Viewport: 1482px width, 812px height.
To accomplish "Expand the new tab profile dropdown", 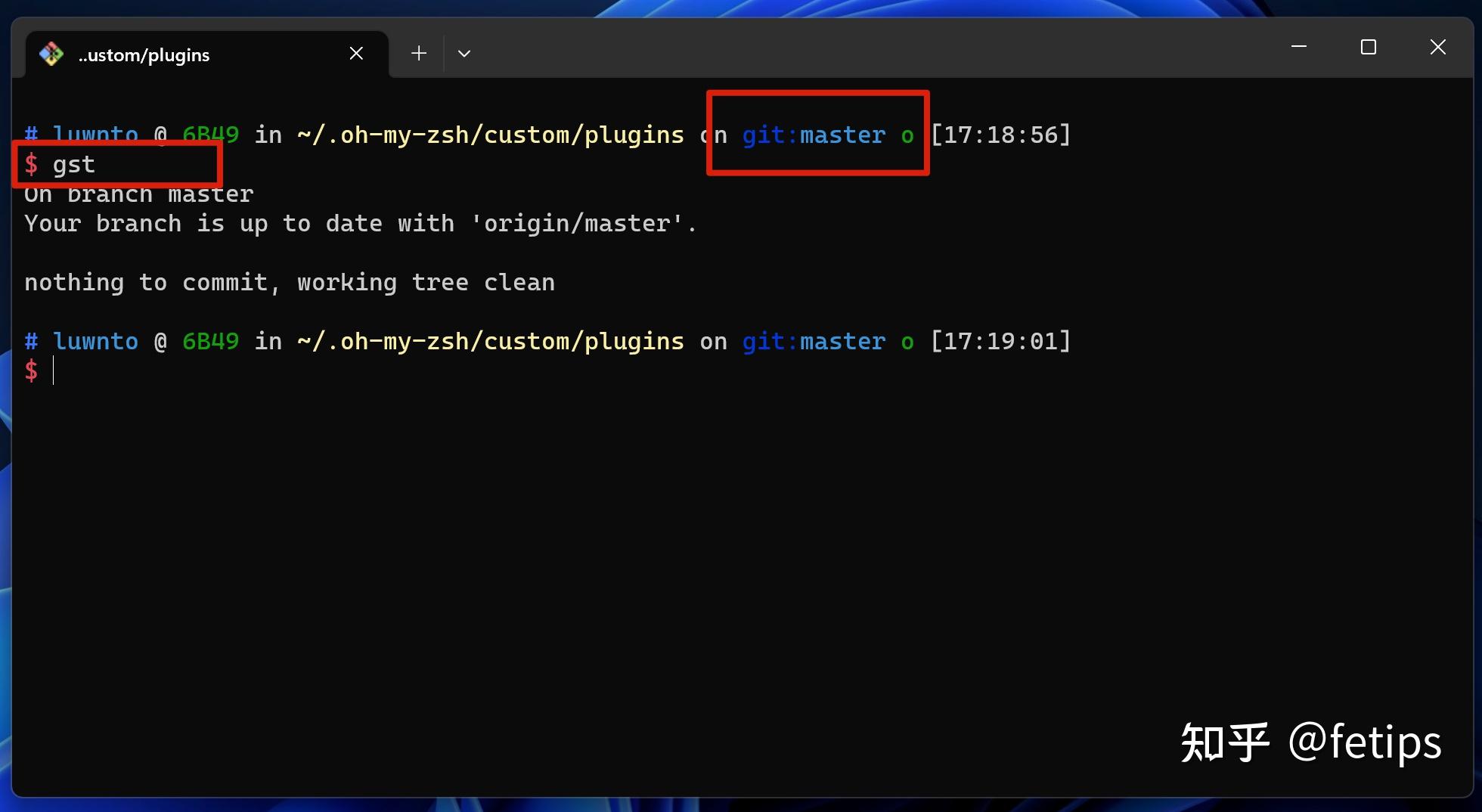I will pyautogui.click(x=464, y=53).
